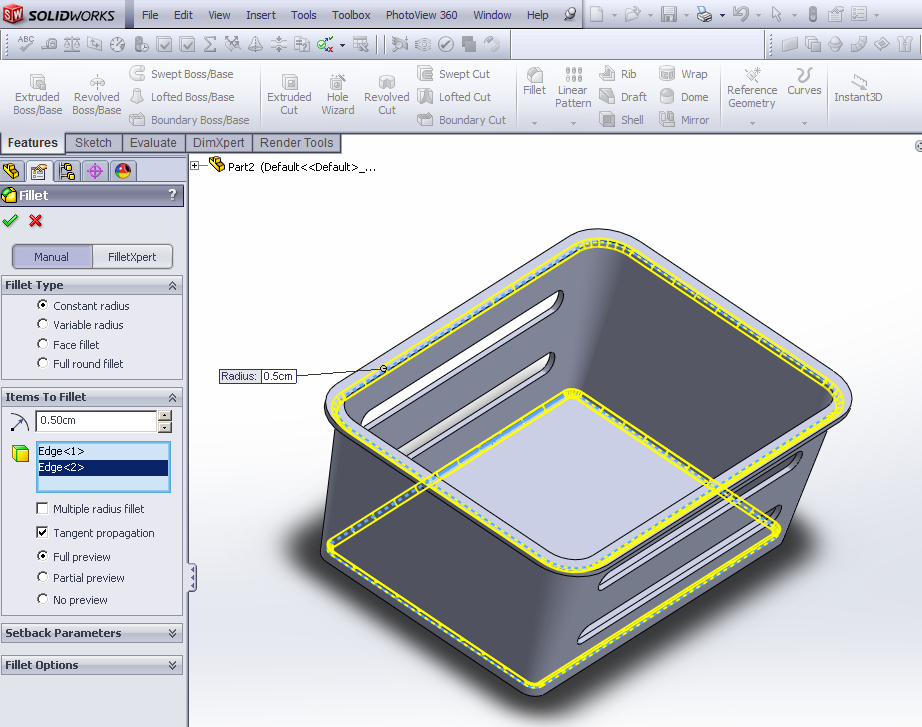This screenshot has height=727, width=922.
Task: Open Fillet panel help question mark
Action: coord(172,195)
